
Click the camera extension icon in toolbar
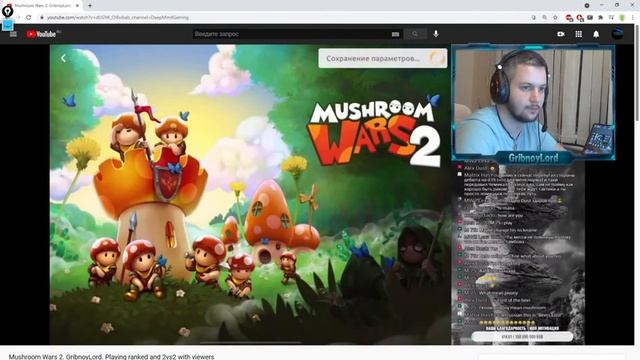click(590, 18)
